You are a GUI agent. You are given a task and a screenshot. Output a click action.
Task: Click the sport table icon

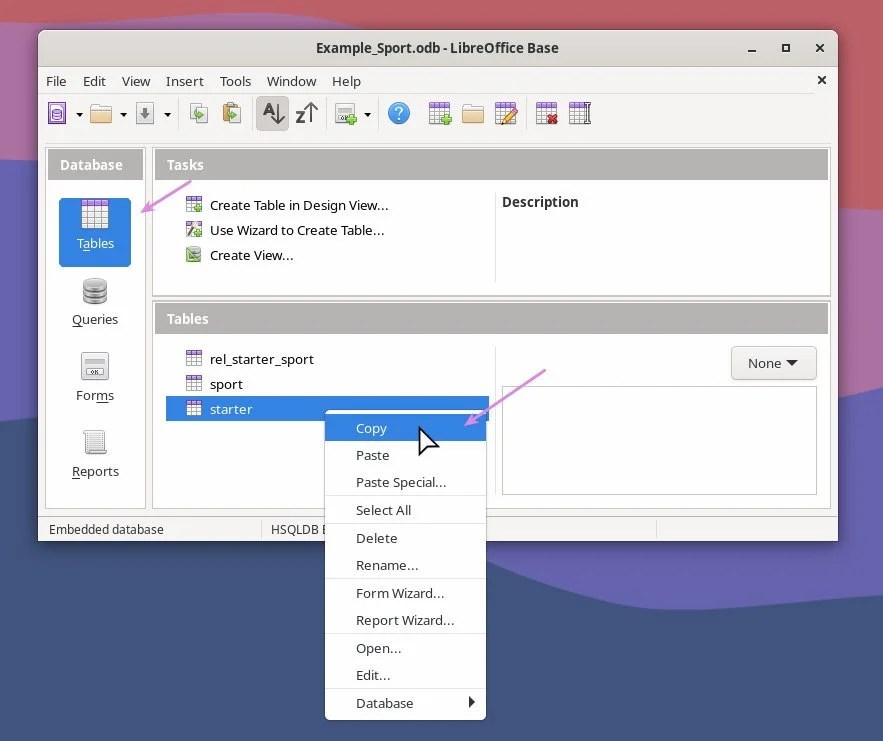[194, 383]
